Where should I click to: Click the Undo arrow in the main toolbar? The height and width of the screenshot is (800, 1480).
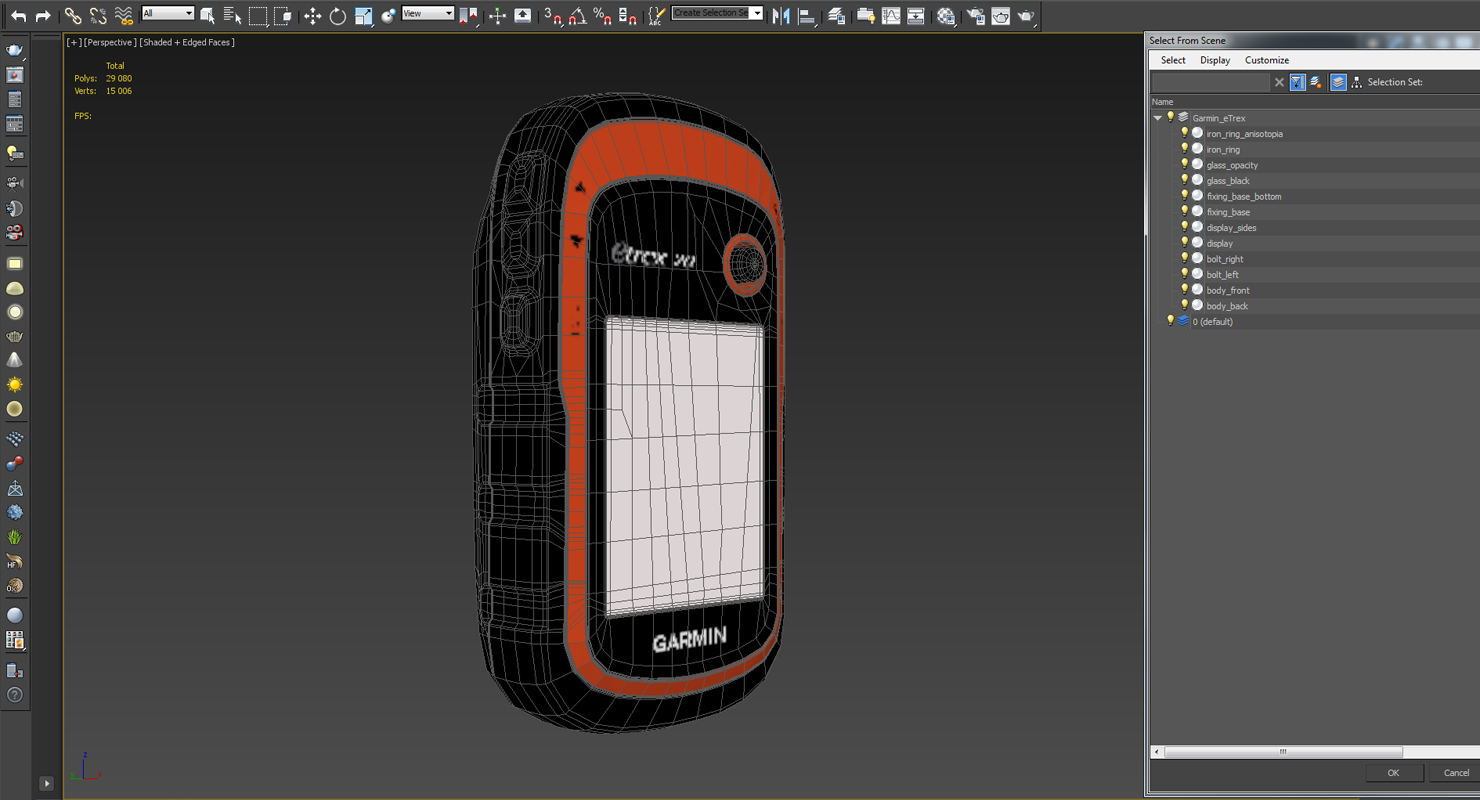18,16
